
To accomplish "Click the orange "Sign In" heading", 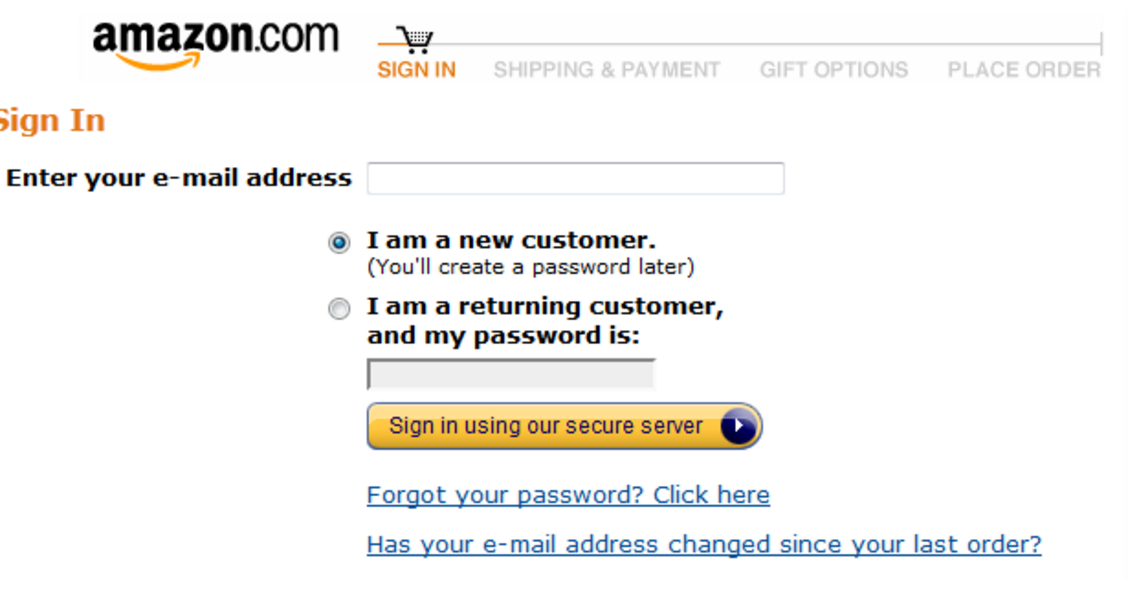I will pos(52,121).
